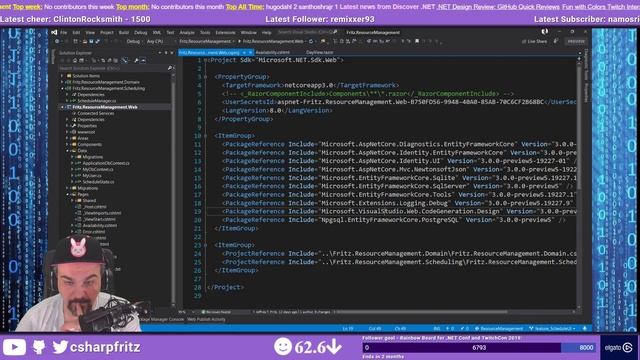640x360 pixels.
Task: Click the Search Visual Studio box
Action: tap(307, 32)
